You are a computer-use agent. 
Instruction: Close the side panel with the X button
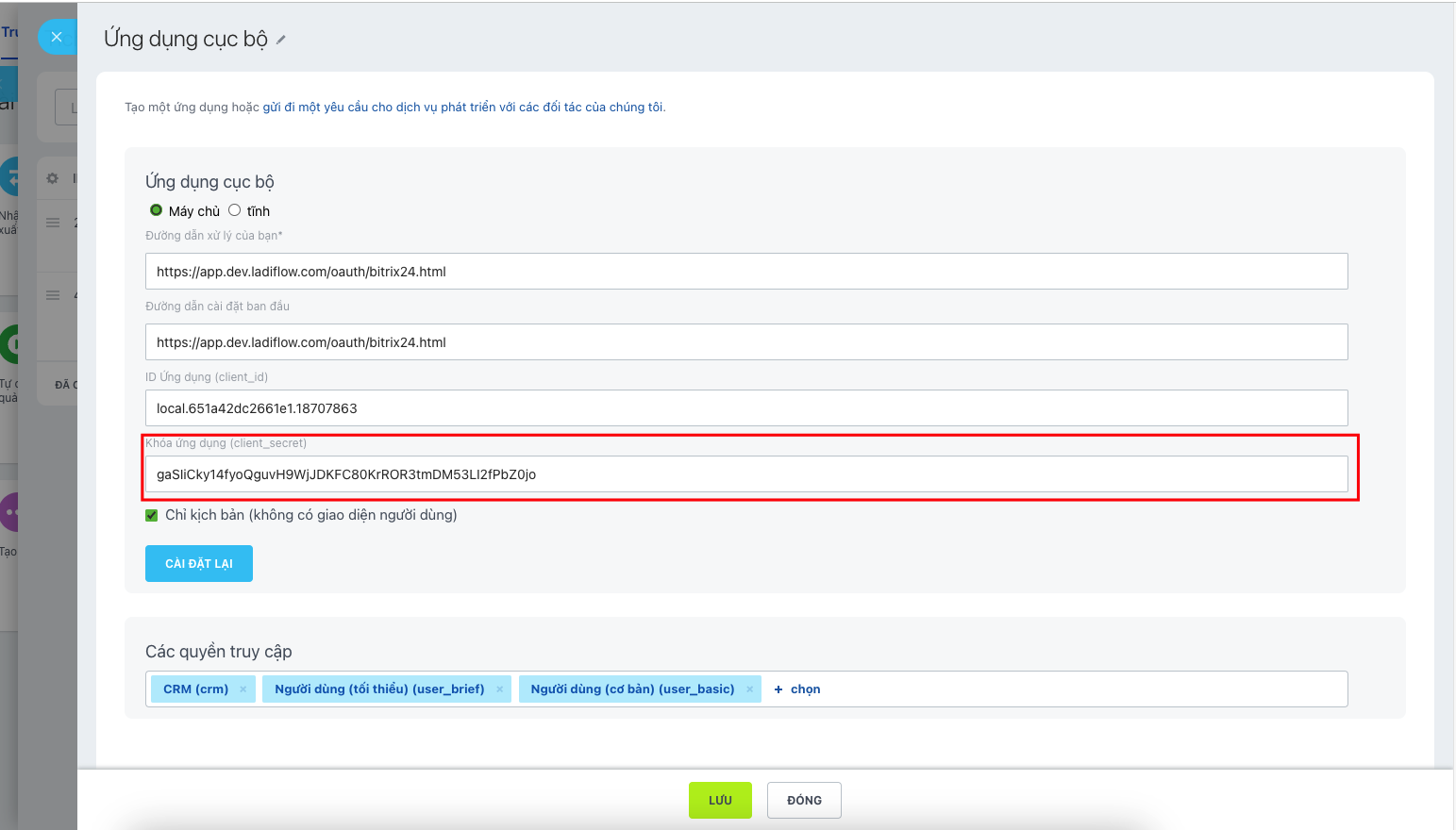(57, 37)
